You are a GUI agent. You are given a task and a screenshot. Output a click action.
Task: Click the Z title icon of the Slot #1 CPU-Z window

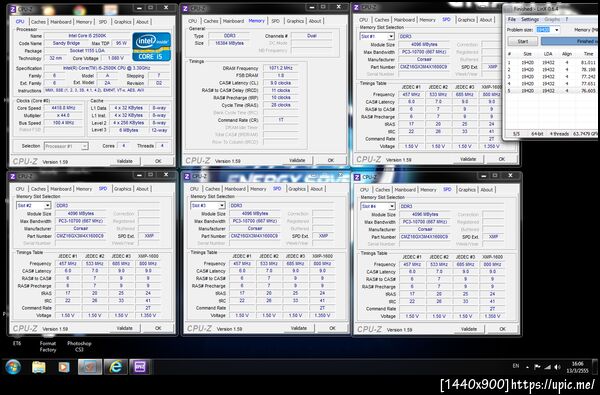coord(357,7)
